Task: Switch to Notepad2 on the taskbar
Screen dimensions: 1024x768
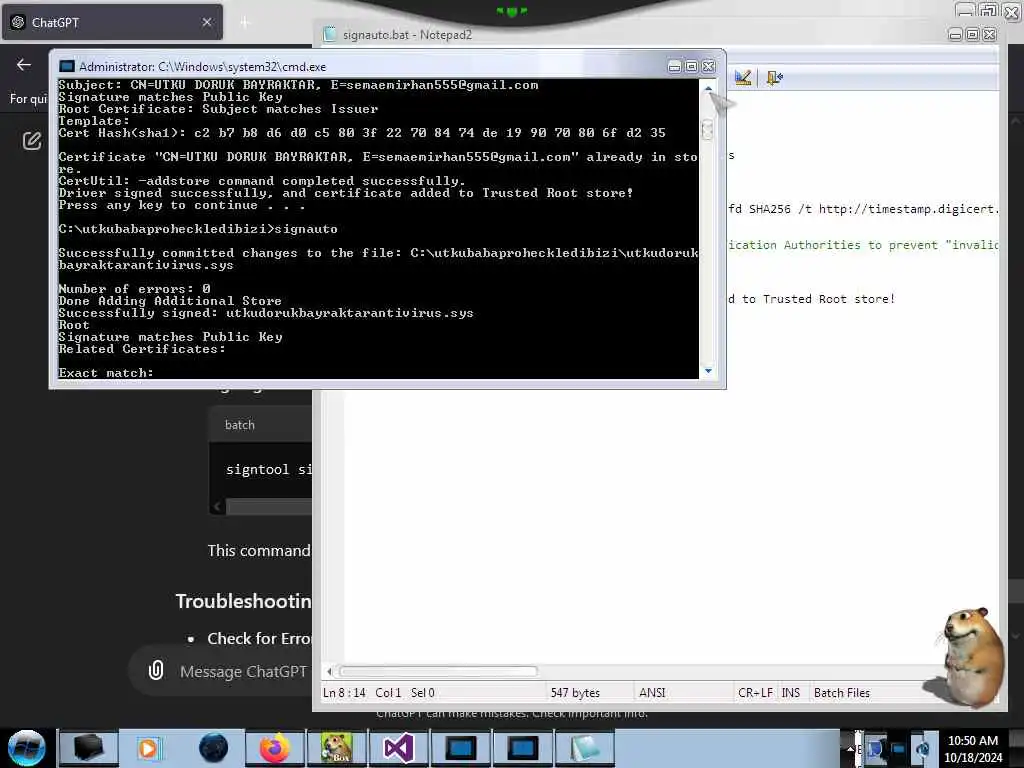Action: click(584, 748)
